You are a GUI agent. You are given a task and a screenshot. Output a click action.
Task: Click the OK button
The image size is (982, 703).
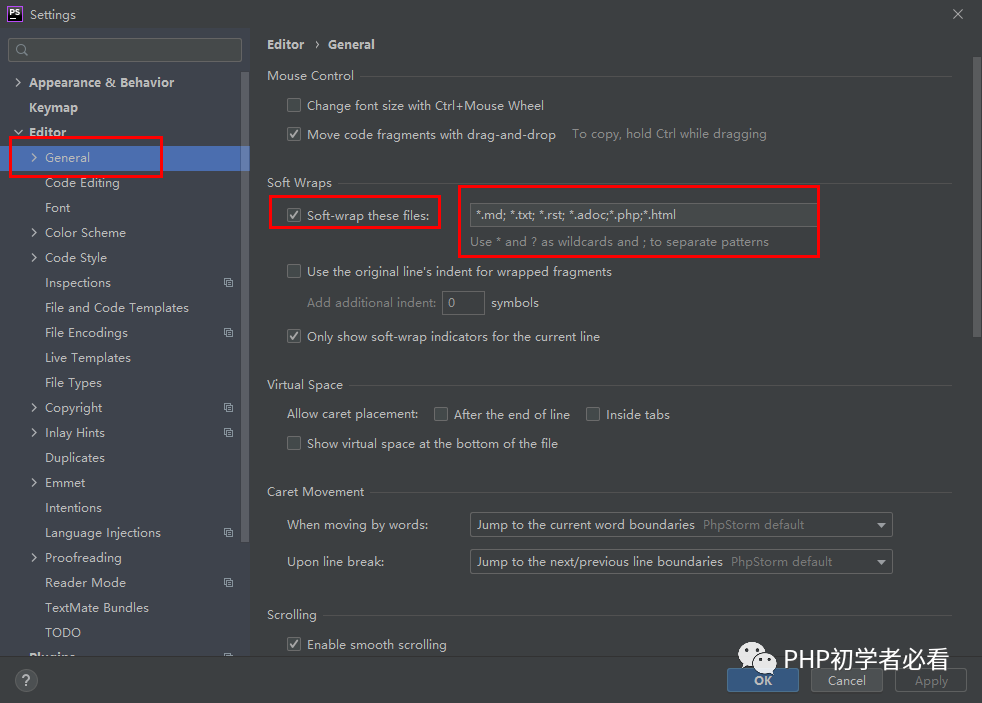[x=763, y=680]
